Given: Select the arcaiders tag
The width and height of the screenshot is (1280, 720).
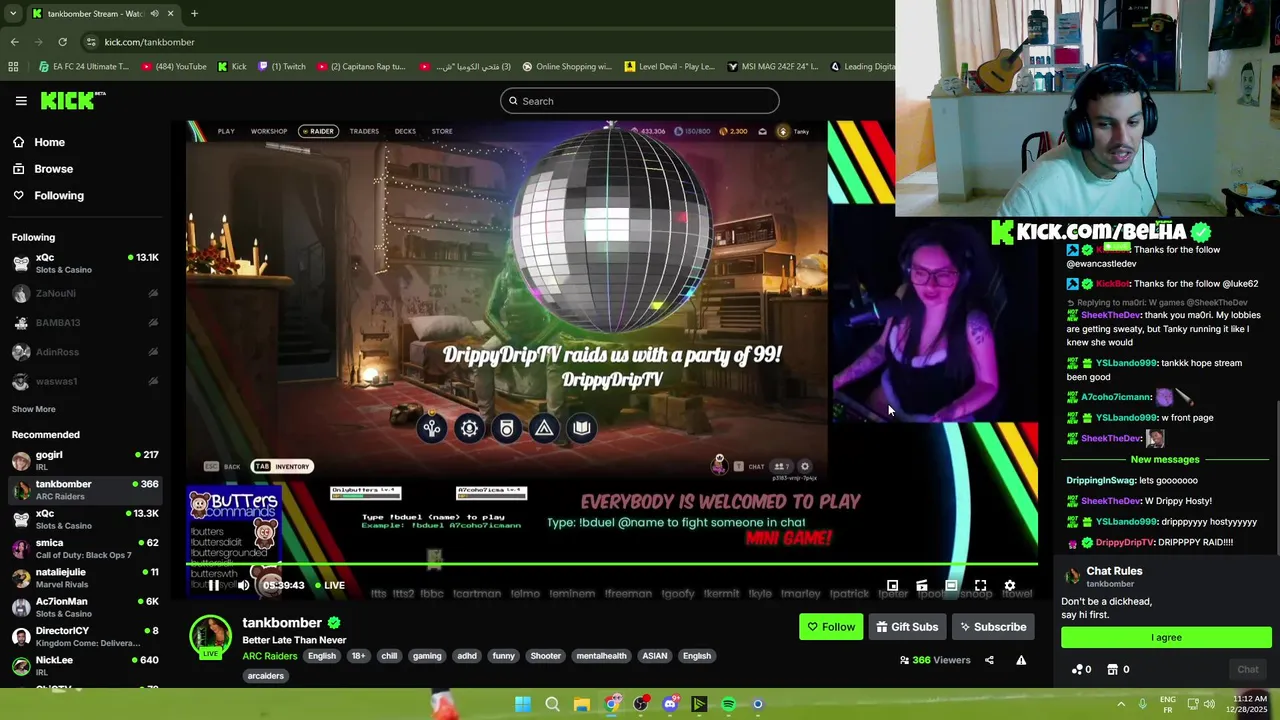Looking at the screenshot, I should click(266, 676).
